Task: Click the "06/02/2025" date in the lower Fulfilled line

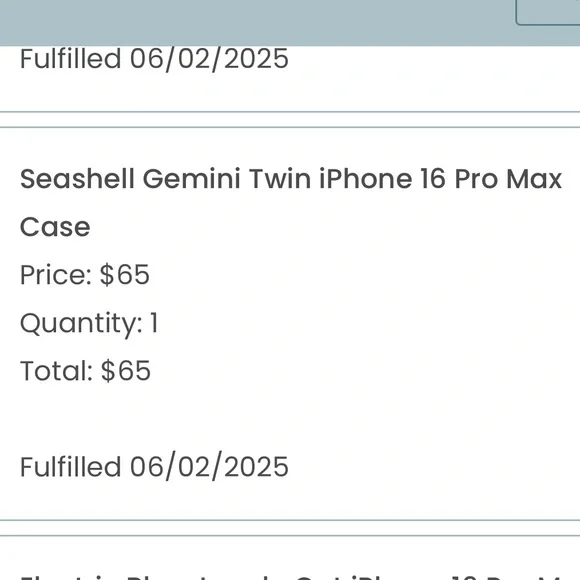Action: tap(209, 467)
